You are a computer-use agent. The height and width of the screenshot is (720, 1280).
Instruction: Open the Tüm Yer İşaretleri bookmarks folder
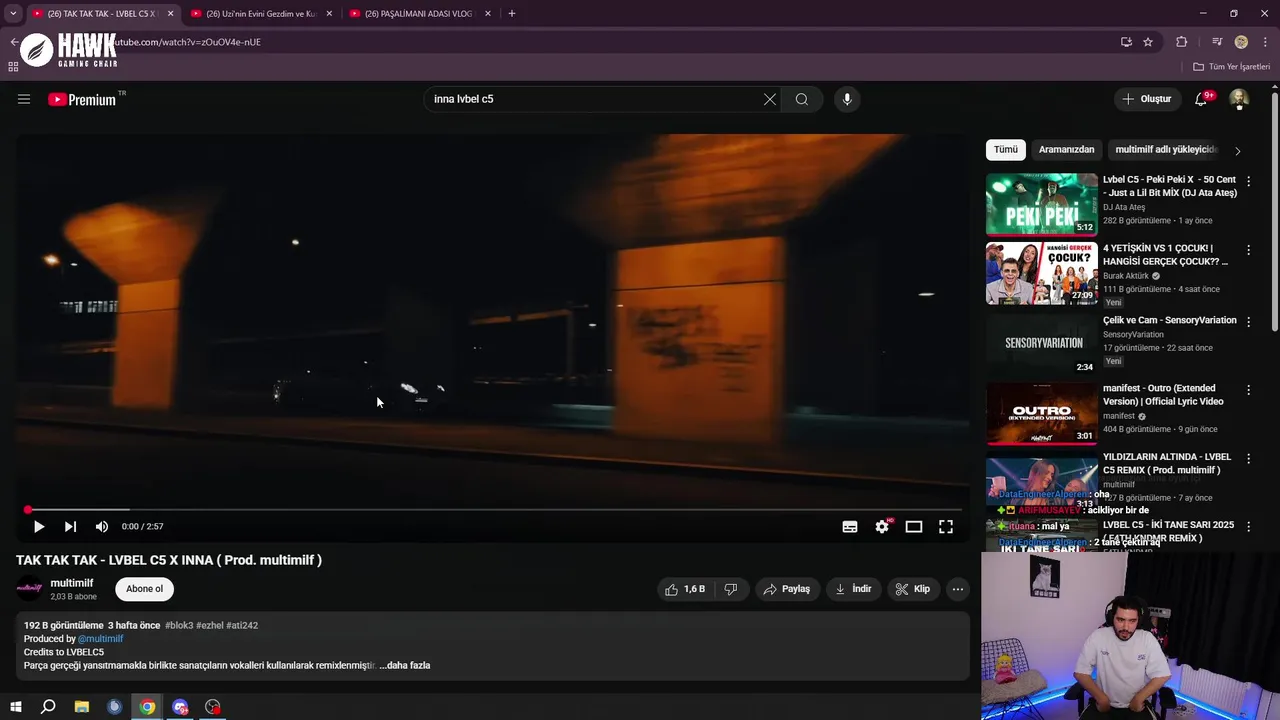[1231, 67]
